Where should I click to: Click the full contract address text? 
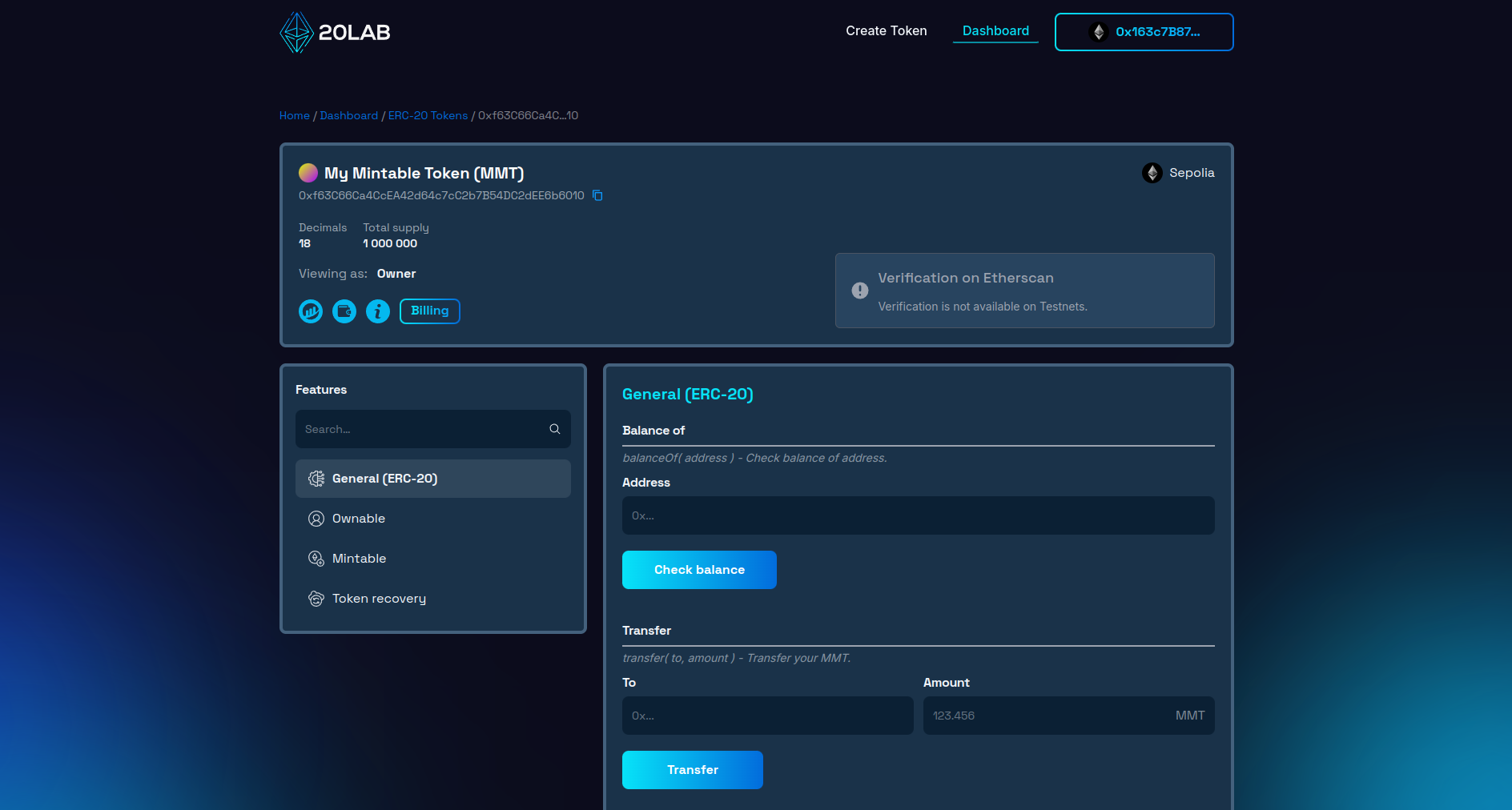click(x=441, y=195)
